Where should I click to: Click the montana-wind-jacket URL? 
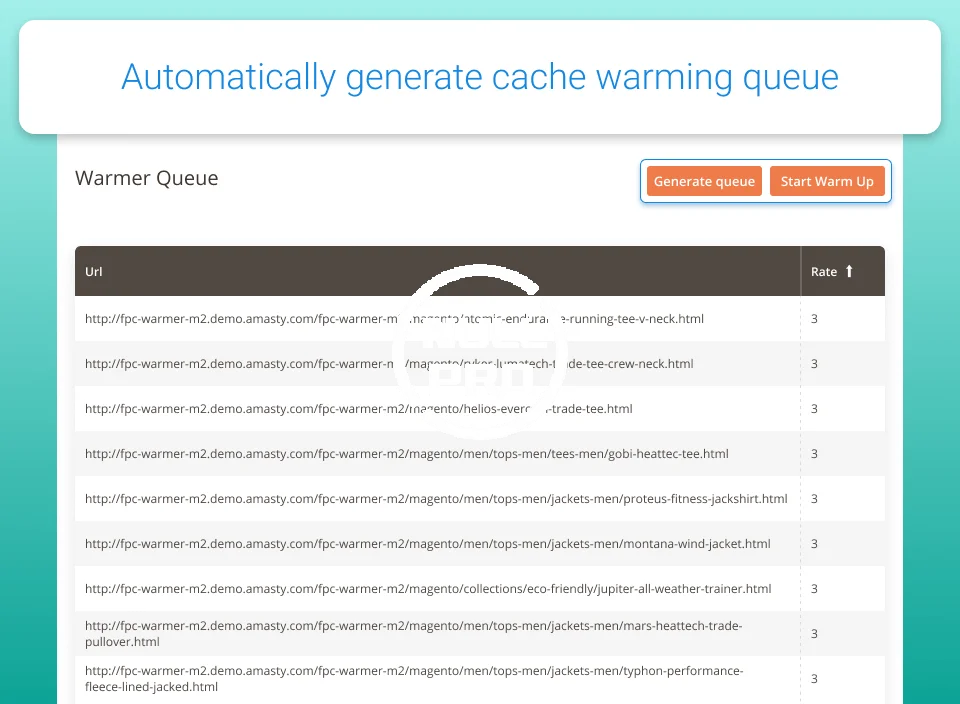pos(427,544)
